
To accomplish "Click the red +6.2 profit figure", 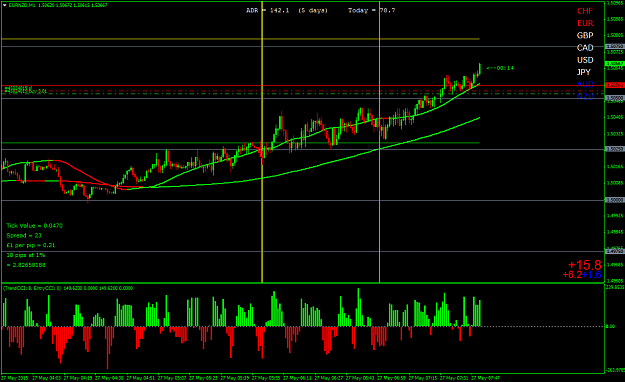I will (x=572, y=275).
